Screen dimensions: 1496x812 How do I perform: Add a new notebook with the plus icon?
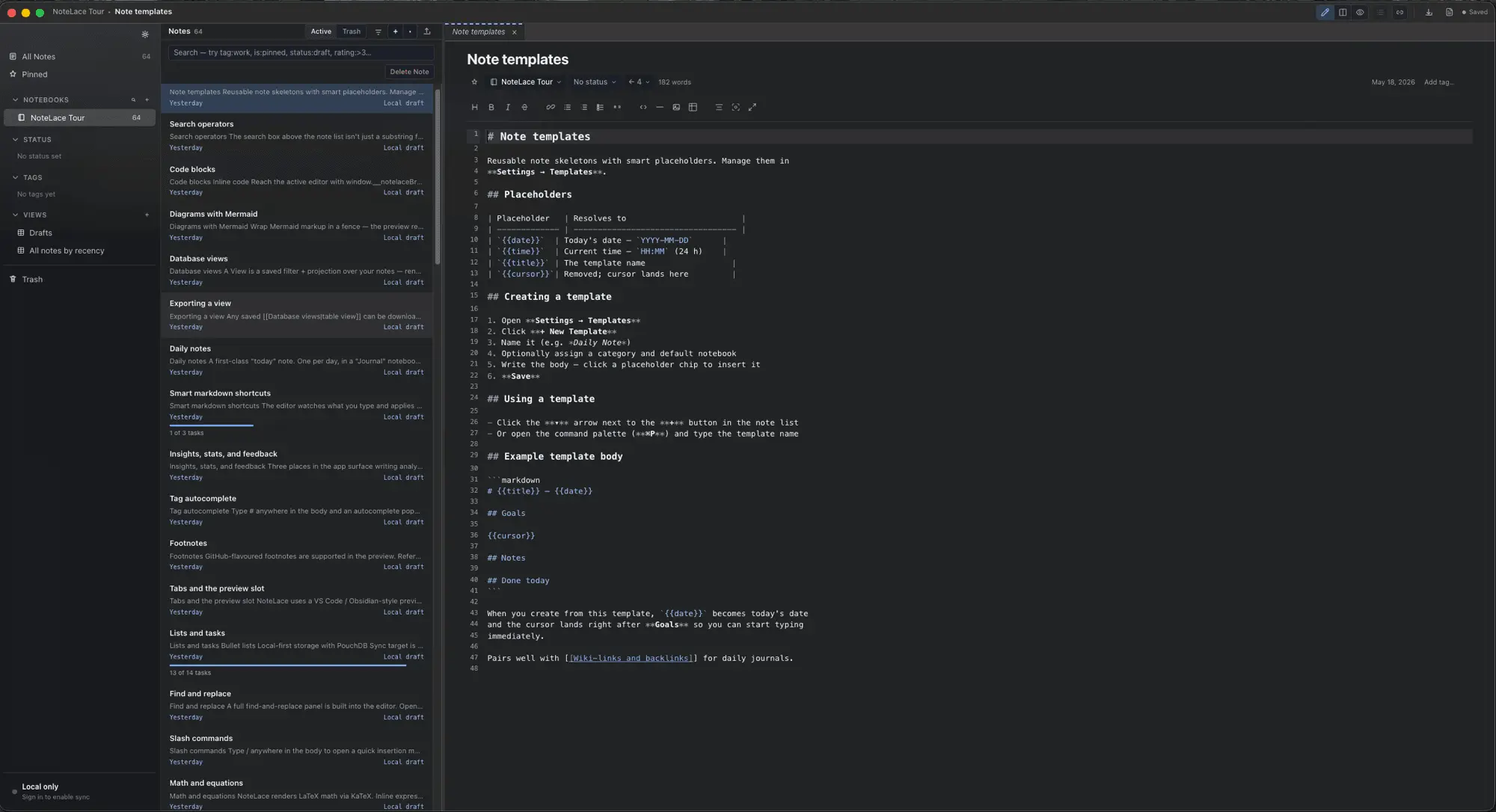[147, 100]
